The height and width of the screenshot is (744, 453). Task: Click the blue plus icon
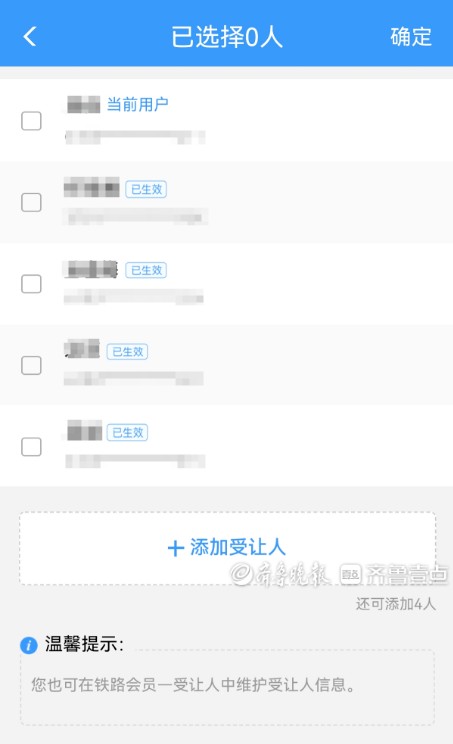click(x=176, y=548)
